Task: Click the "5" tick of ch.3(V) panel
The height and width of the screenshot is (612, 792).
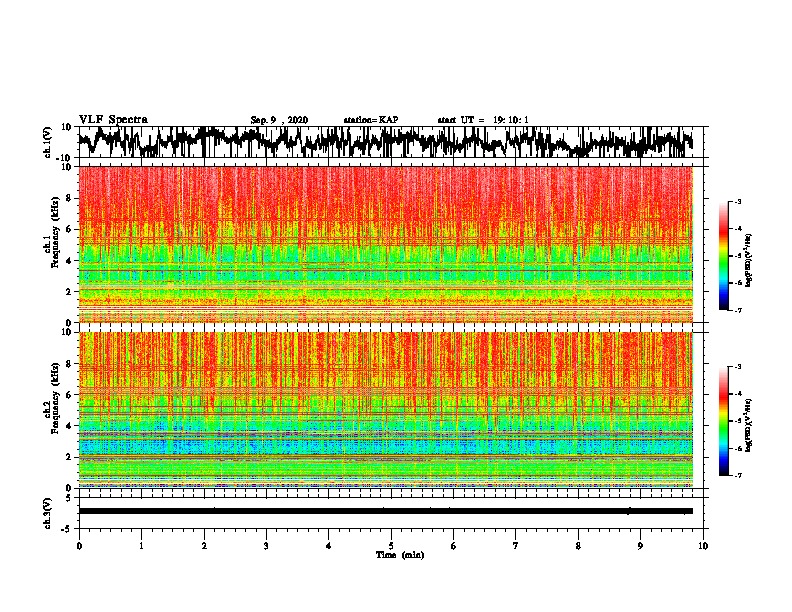Action: coord(70,498)
